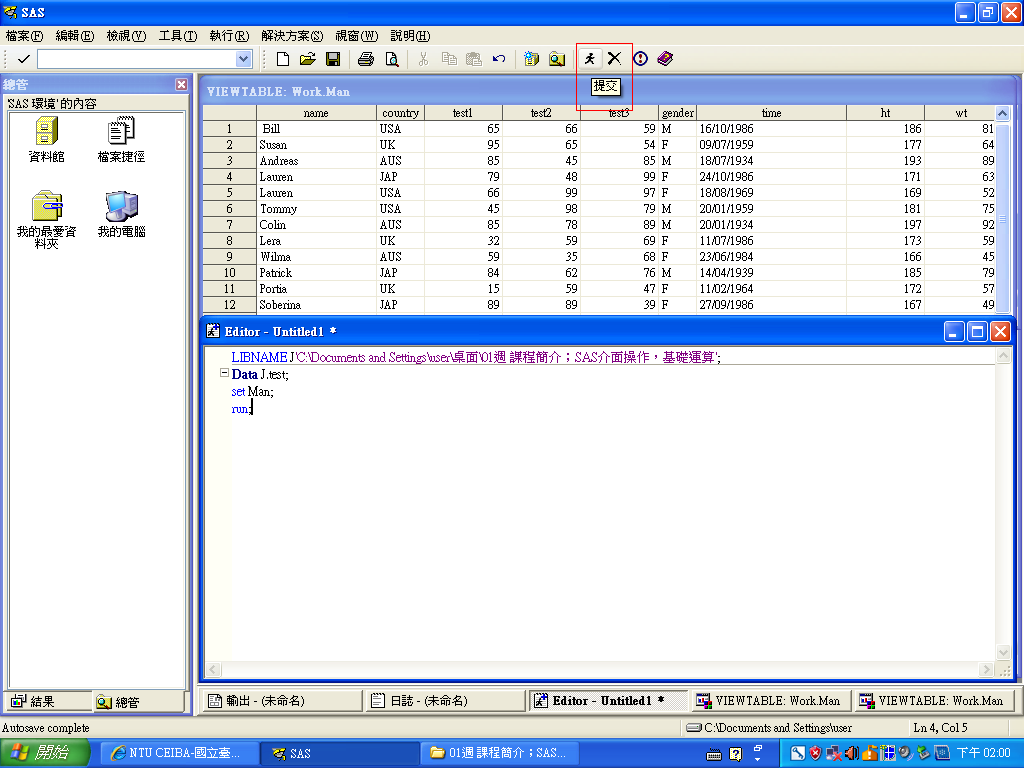Click the volume speaker tray icon
The width and height of the screenshot is (1024, 768).
pyautogui.click(x=852, y=753)
